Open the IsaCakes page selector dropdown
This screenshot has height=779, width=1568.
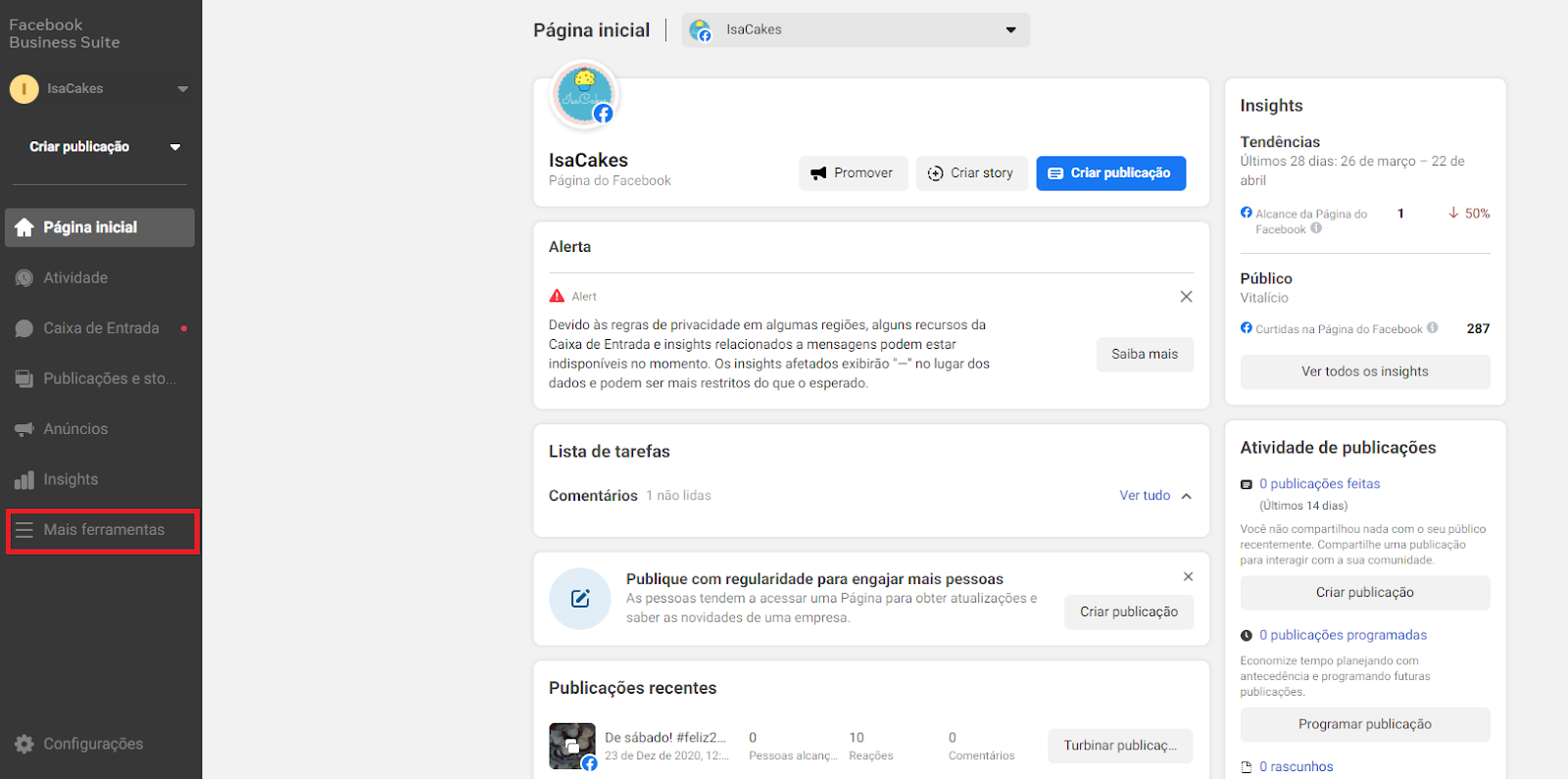pyautogui.click(x=856, y=30)
